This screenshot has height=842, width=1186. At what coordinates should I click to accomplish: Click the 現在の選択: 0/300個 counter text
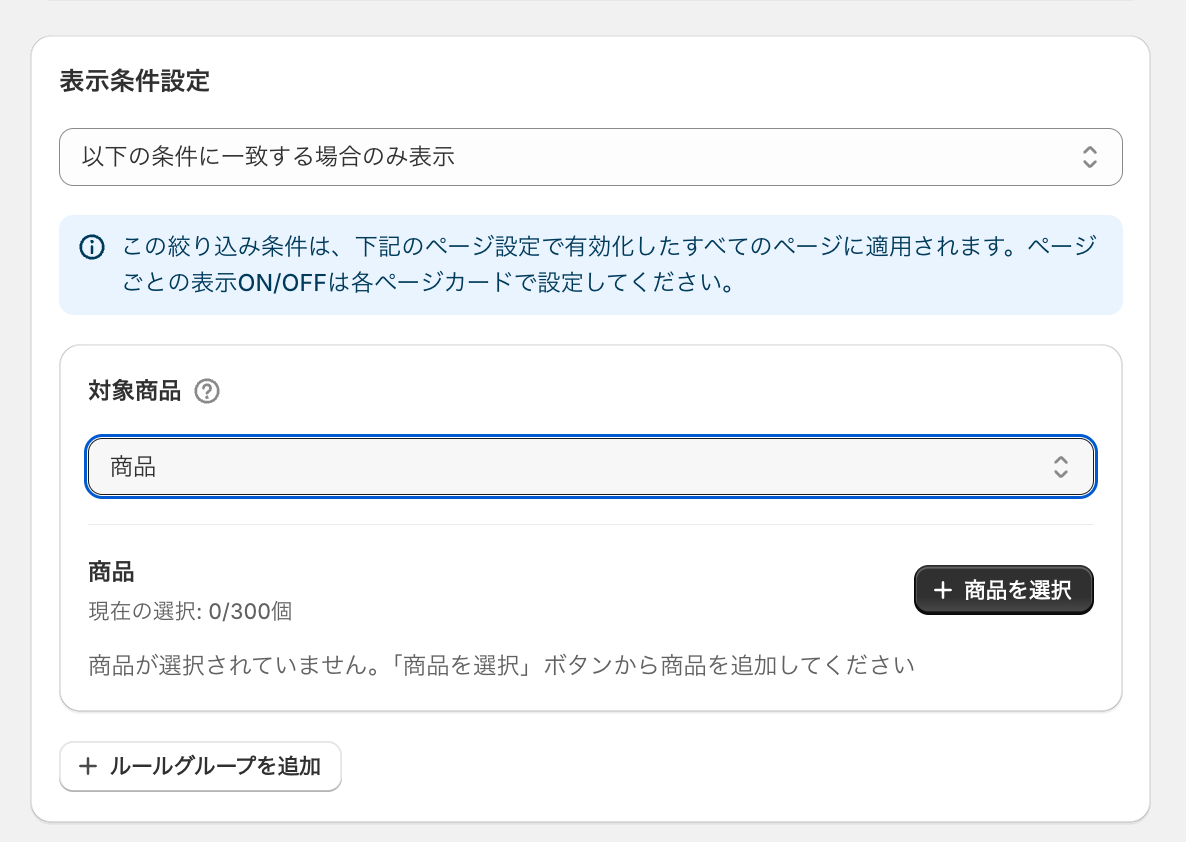click(x=190, y=611)
